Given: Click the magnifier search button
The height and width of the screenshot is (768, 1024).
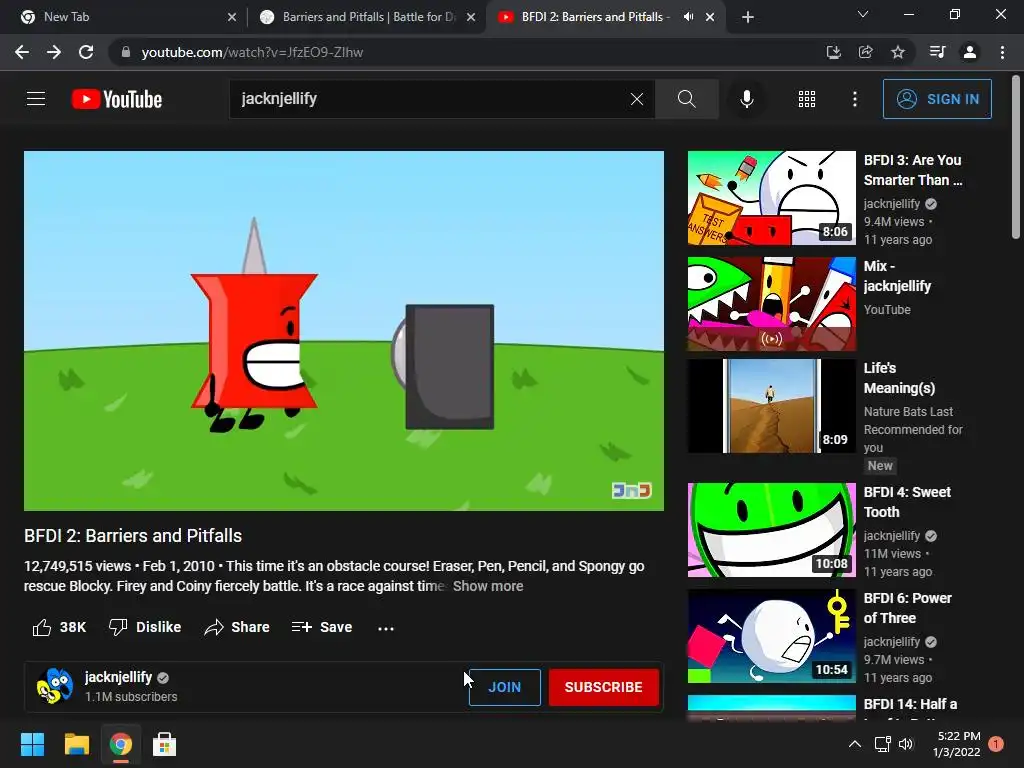Looking at the screenshot, I should [x=686, y=99].
